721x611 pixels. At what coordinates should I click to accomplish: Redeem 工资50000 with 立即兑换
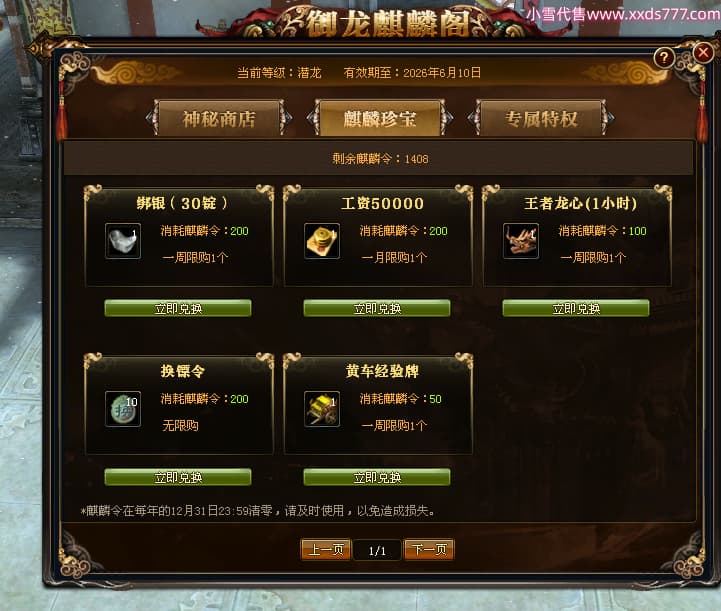pyautogui.click(x=377, y=308)
